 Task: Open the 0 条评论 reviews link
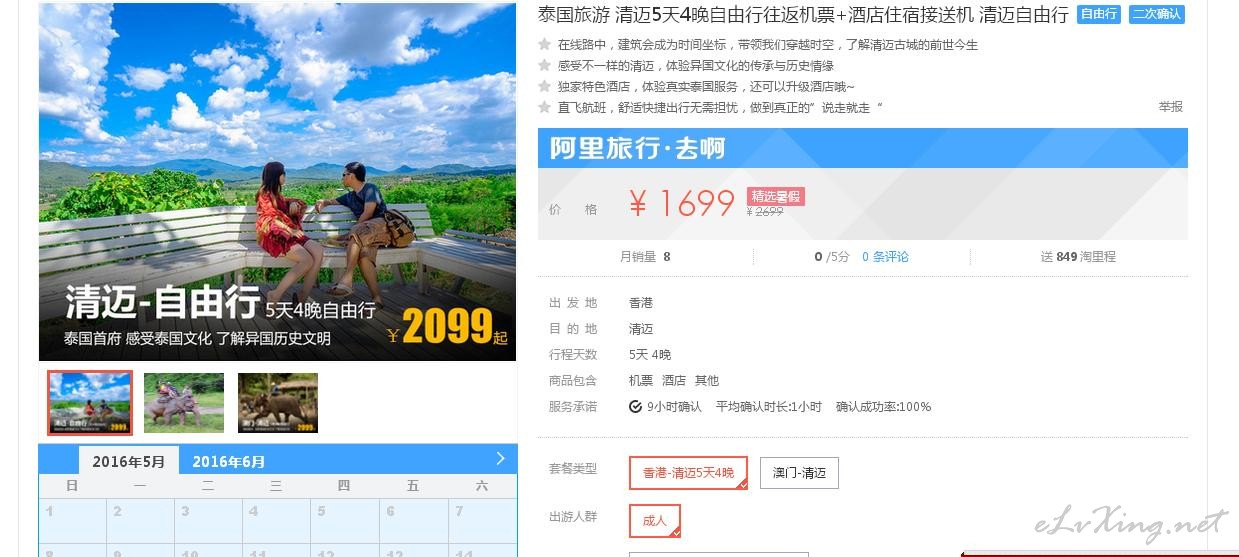[885, 257]
